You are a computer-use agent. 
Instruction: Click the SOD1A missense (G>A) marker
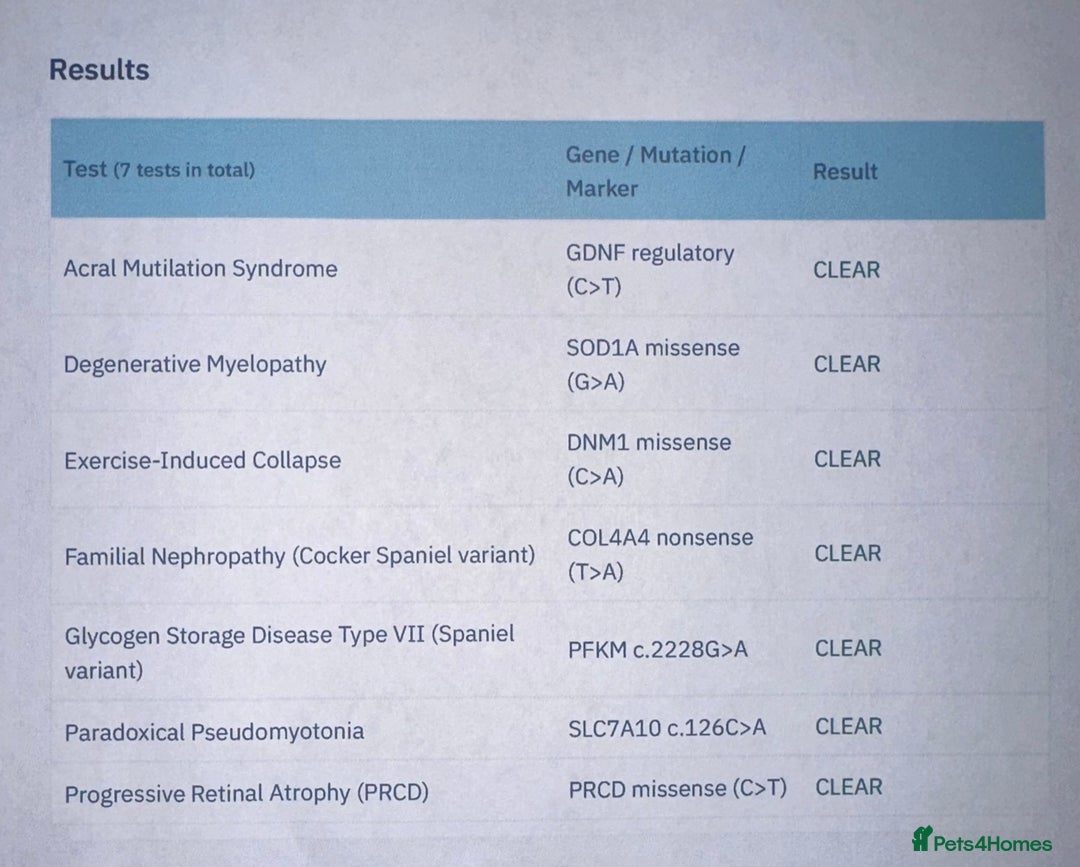point(653,364)
